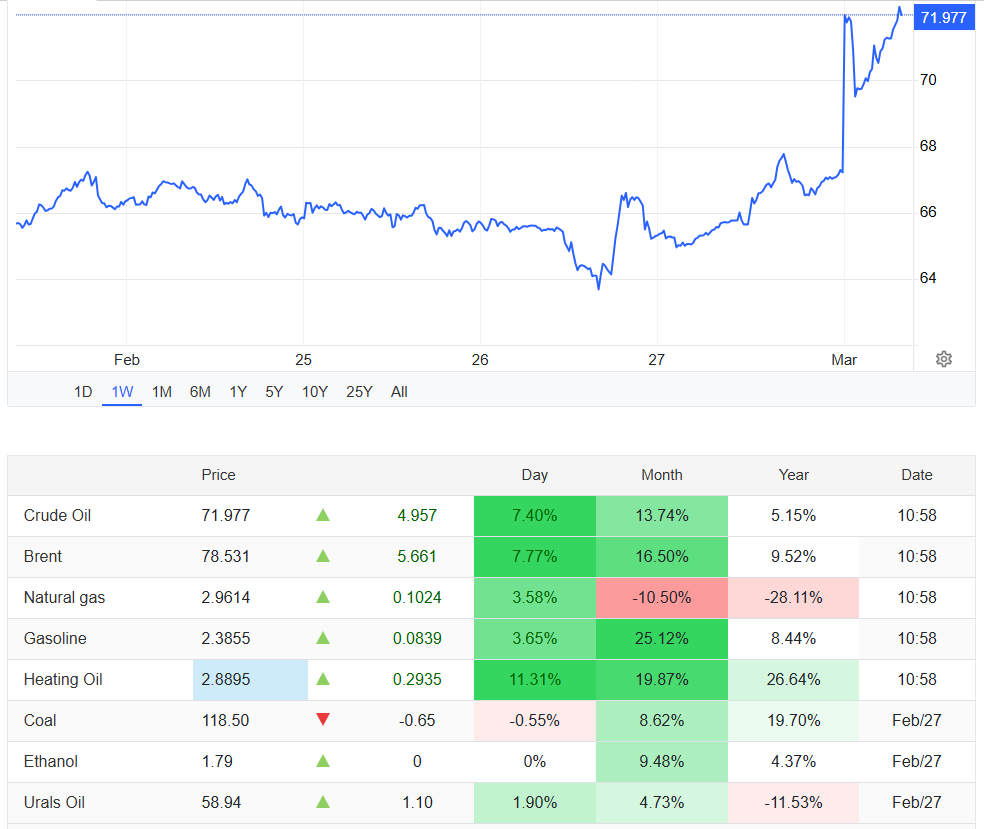984x829 pixels.
Task: Click the up triangle next to Natural gas
Action: [x=323, y=597]
